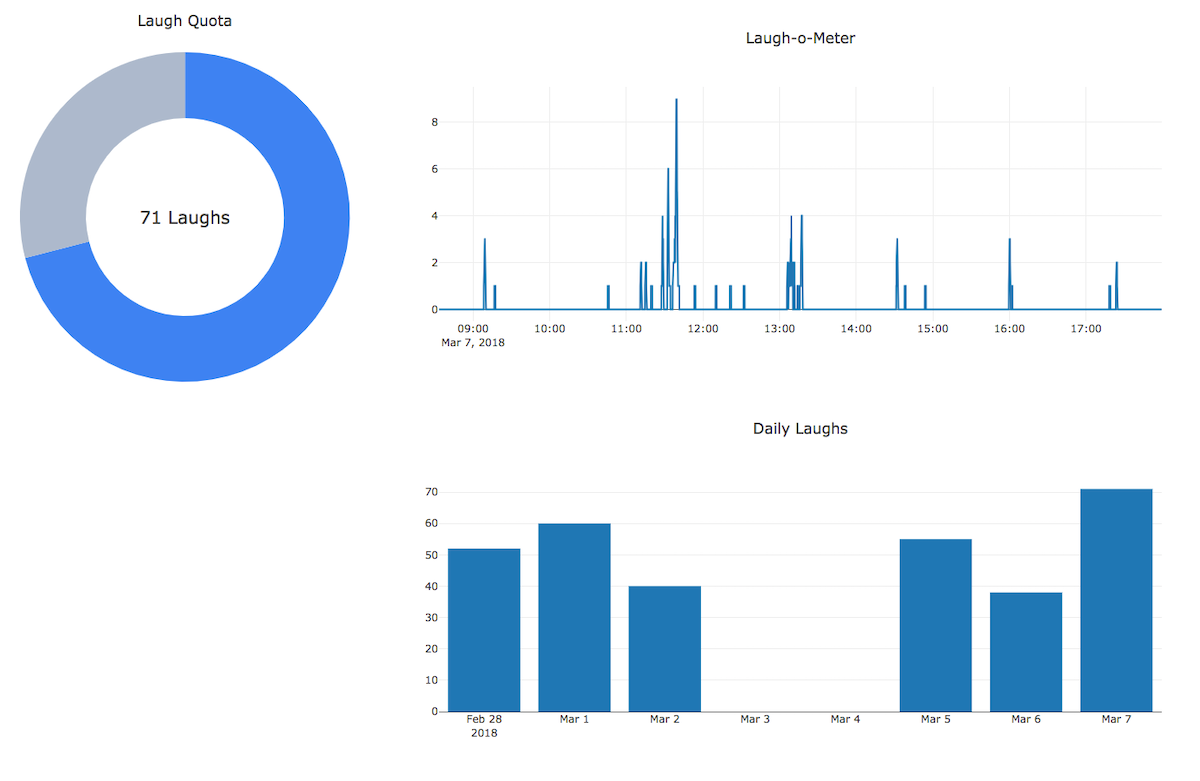Click the Mar 2 bar in Daily Laughs
Viewport: 1200px width, 781px height.
coord(665,649)
